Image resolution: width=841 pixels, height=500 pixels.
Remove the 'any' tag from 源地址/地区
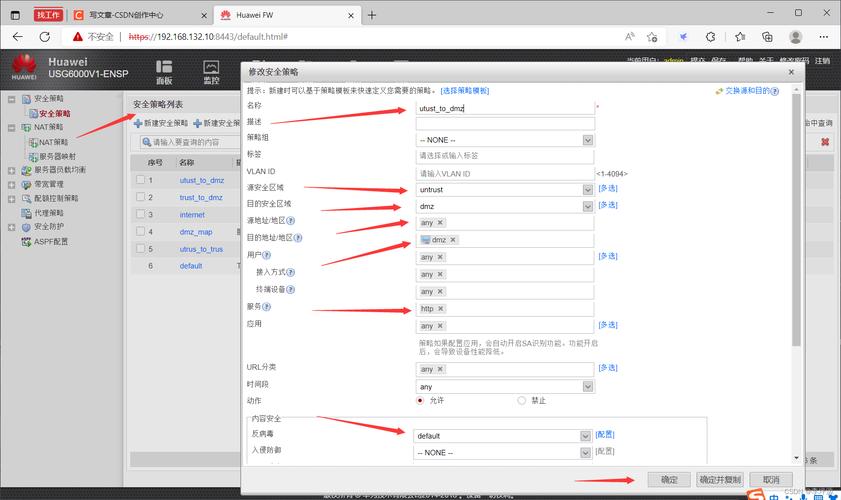click(x=440, y=223)
